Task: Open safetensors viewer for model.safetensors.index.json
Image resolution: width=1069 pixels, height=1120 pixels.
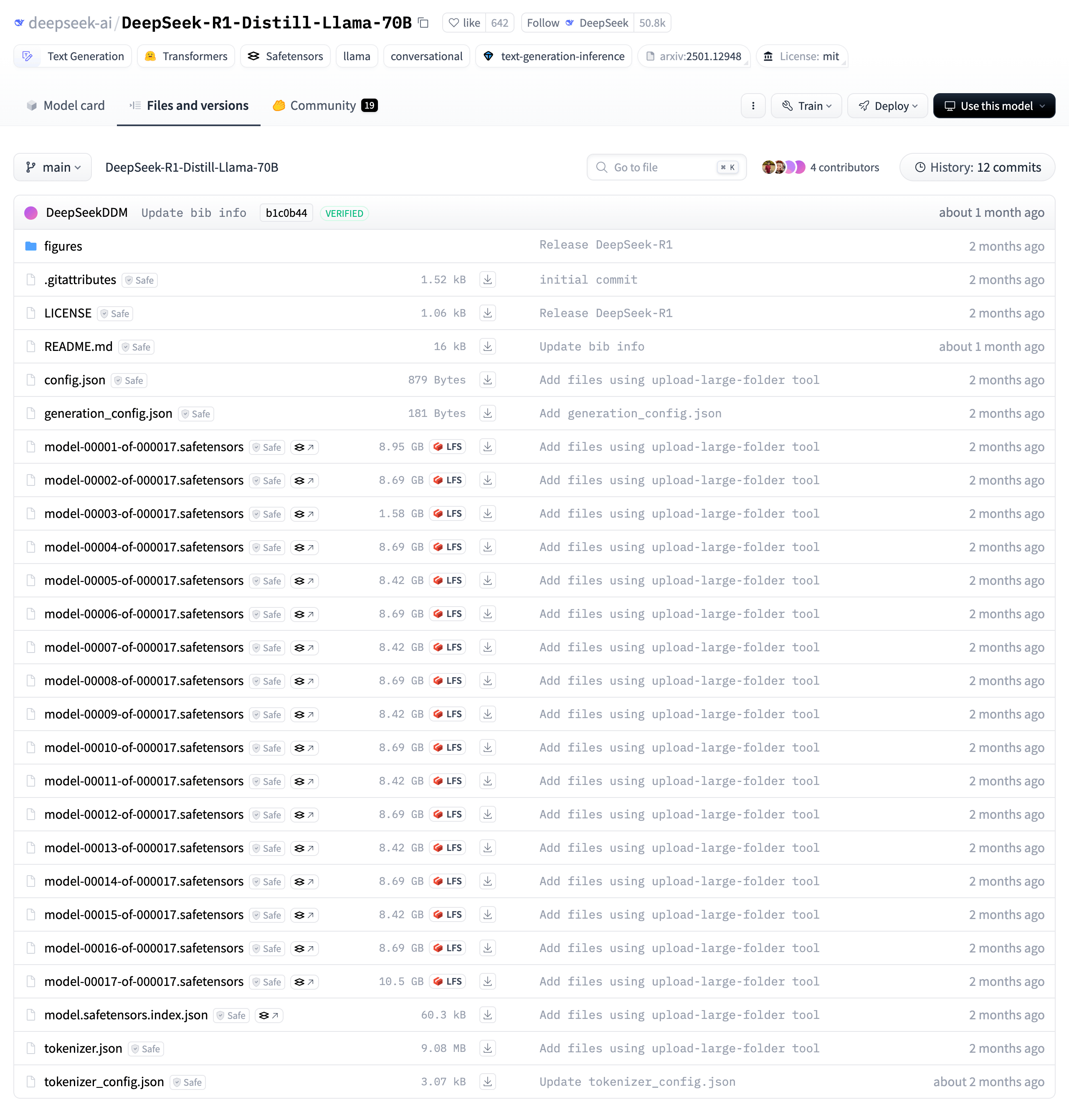Action: [269, 1015]
